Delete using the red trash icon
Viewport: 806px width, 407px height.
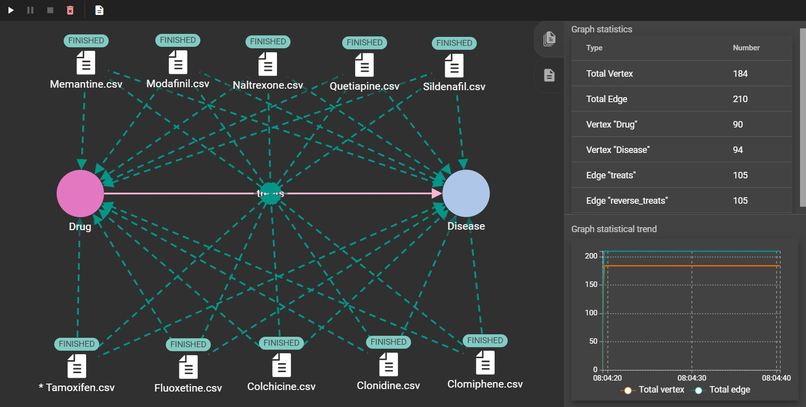(70, 10)
